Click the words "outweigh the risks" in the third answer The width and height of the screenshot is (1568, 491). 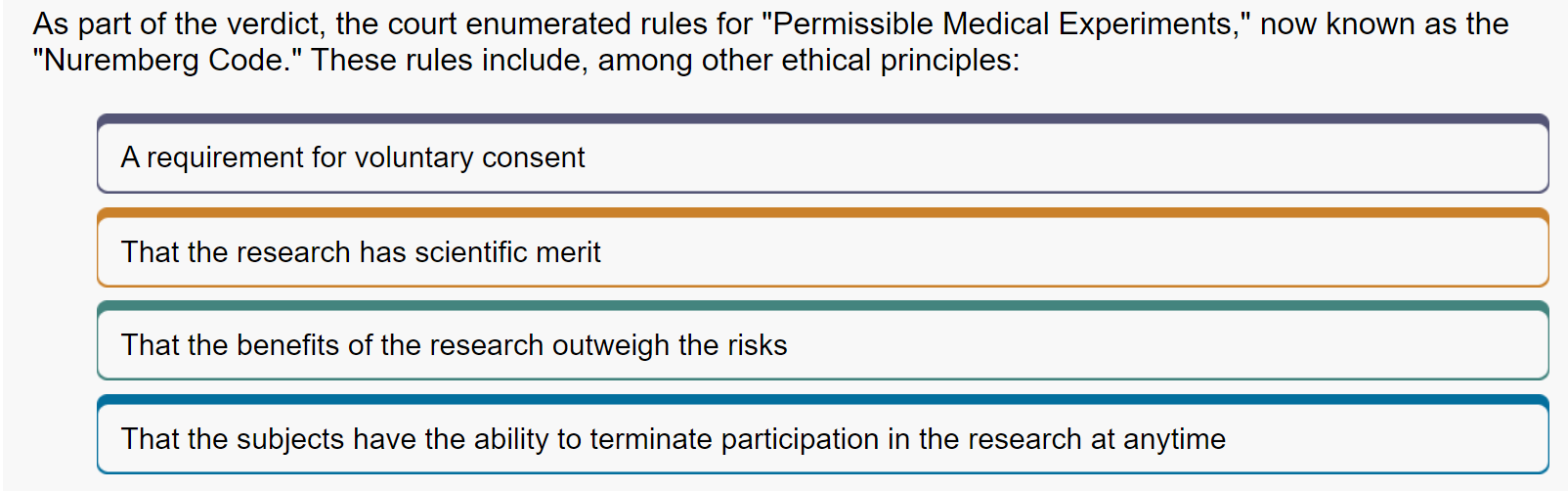[x=670, y=345]
